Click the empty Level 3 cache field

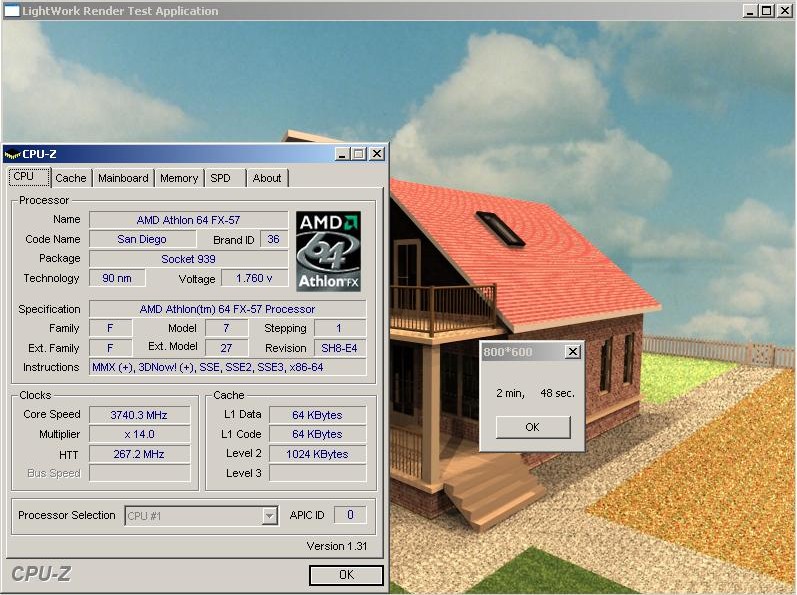click(x=317, y=474)
